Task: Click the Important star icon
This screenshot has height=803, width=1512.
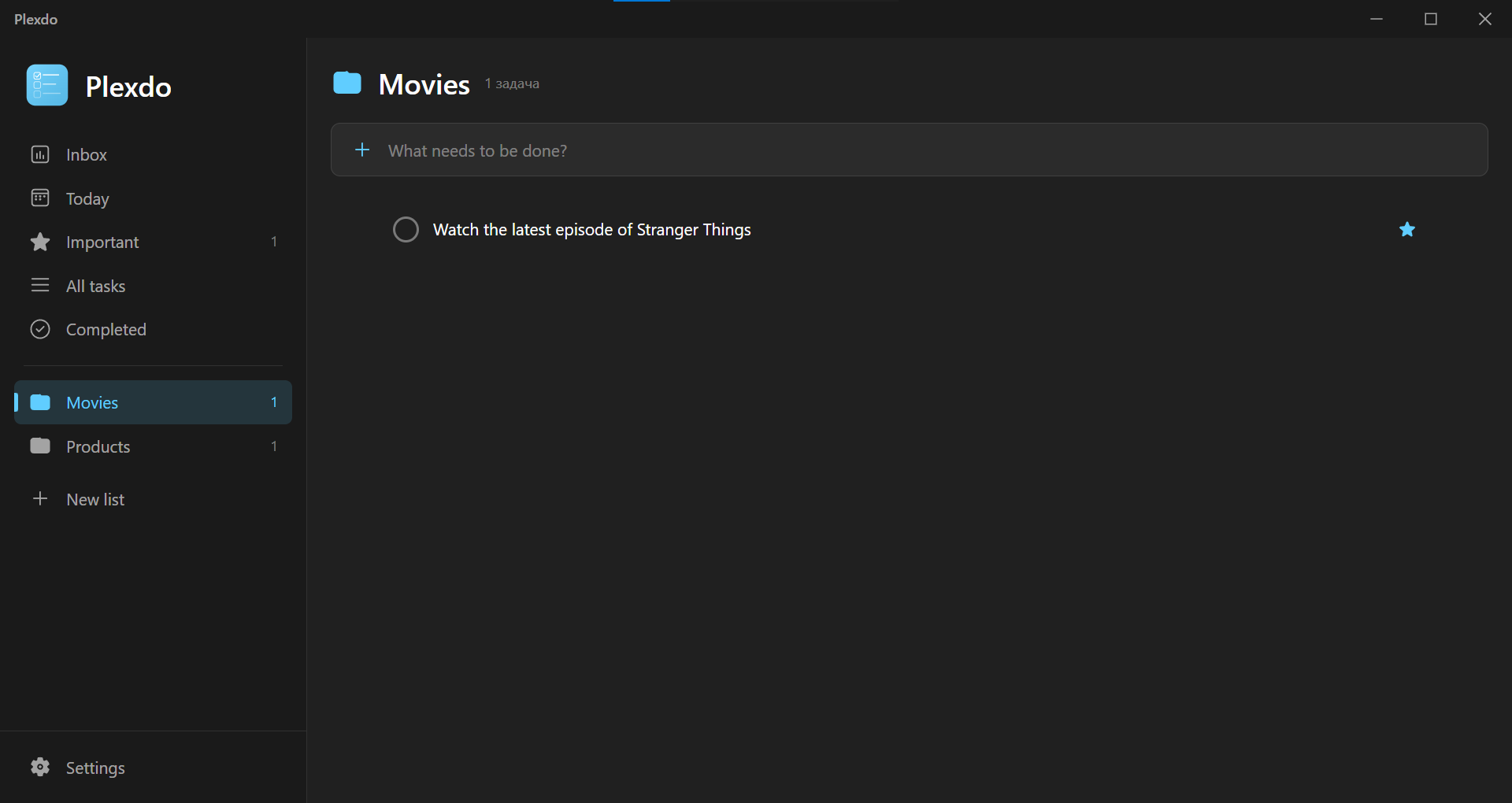Action: pos(40,242)
